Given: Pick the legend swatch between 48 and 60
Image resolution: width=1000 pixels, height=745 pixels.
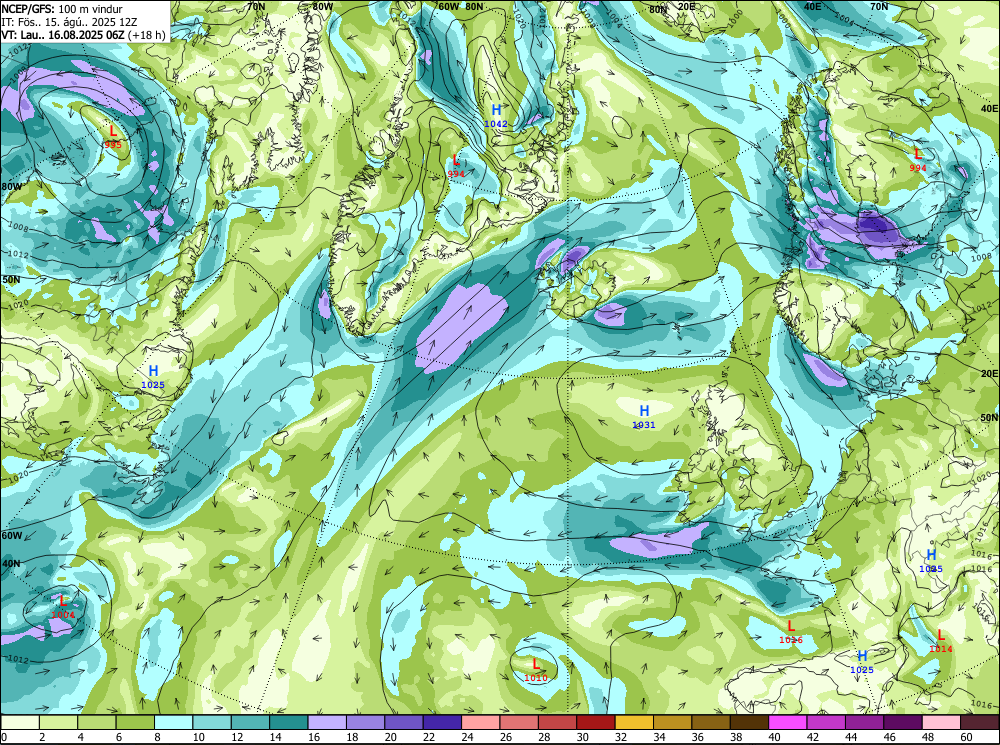Looking at the screenshot, I should click(x=941, y=722).
